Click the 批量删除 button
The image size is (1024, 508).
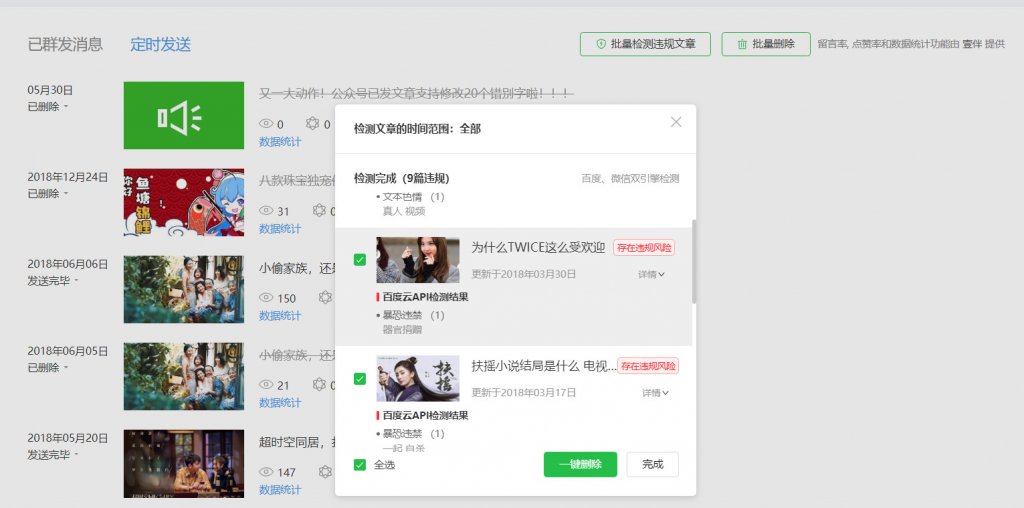[766, 44]
